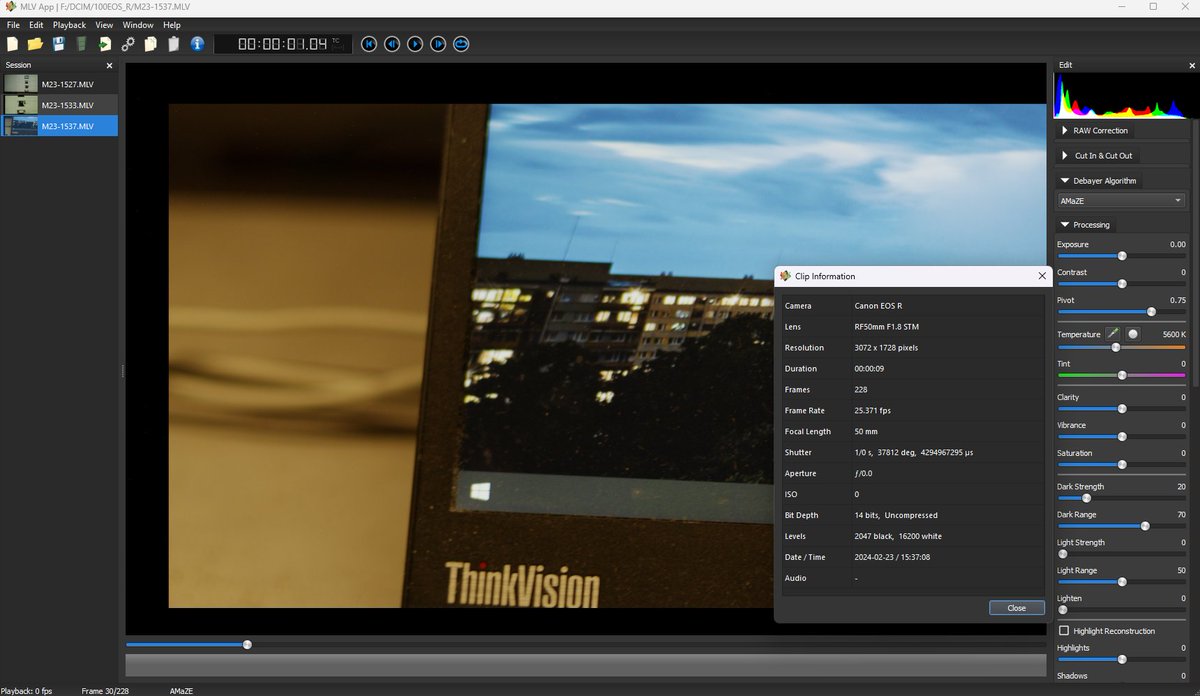Click the Highlights slider handle
Screen dimensions: 1200x696
1122,659
